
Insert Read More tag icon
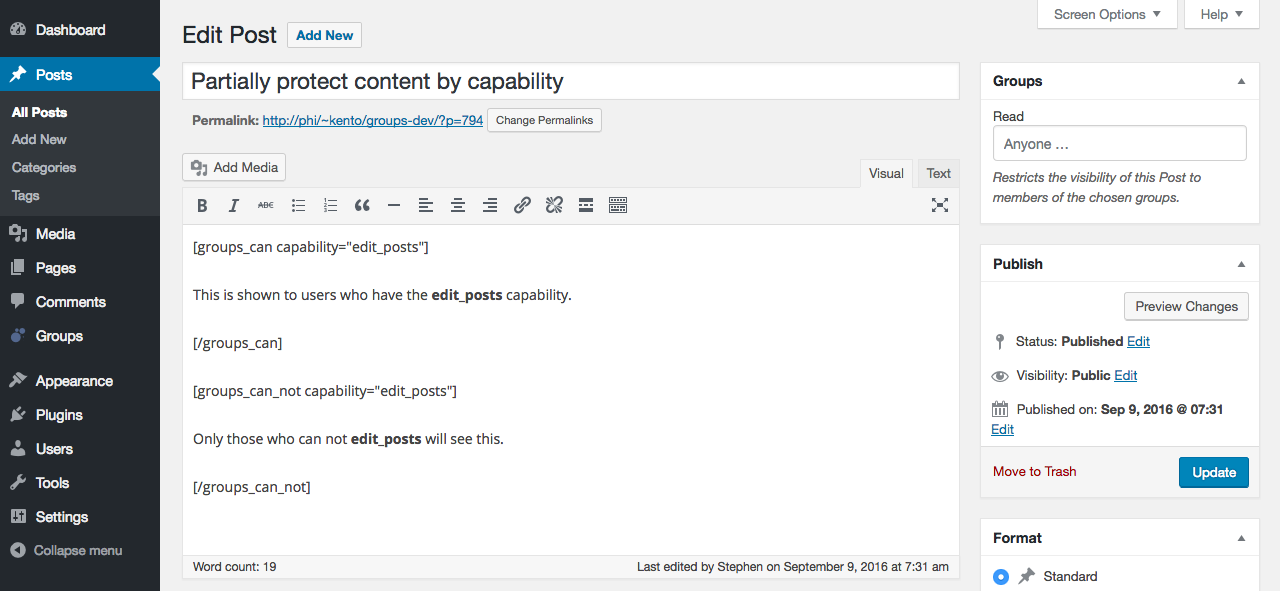click(586, 205)
